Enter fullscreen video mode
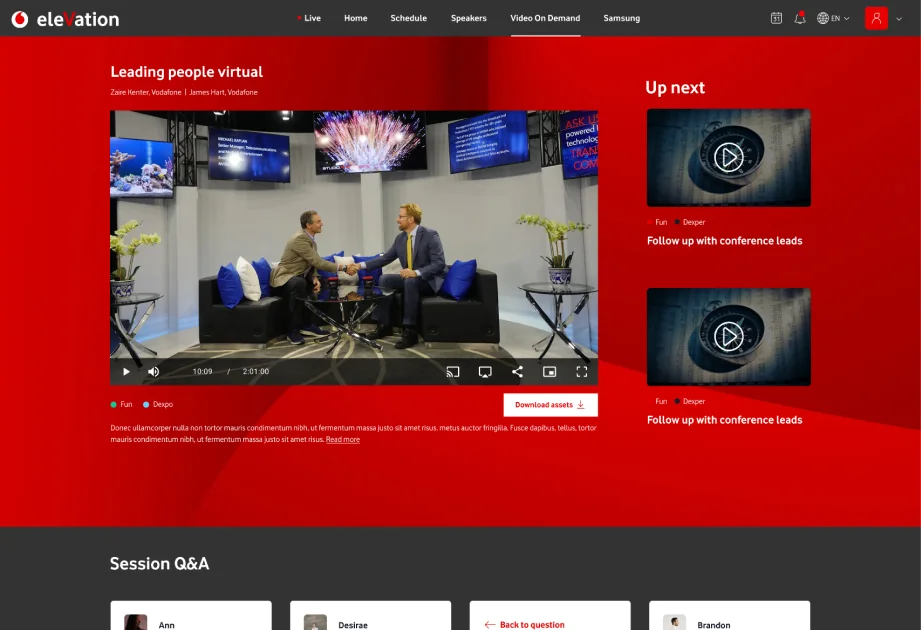The width and height of the screenshot is (921, 630). coord(581,372)
